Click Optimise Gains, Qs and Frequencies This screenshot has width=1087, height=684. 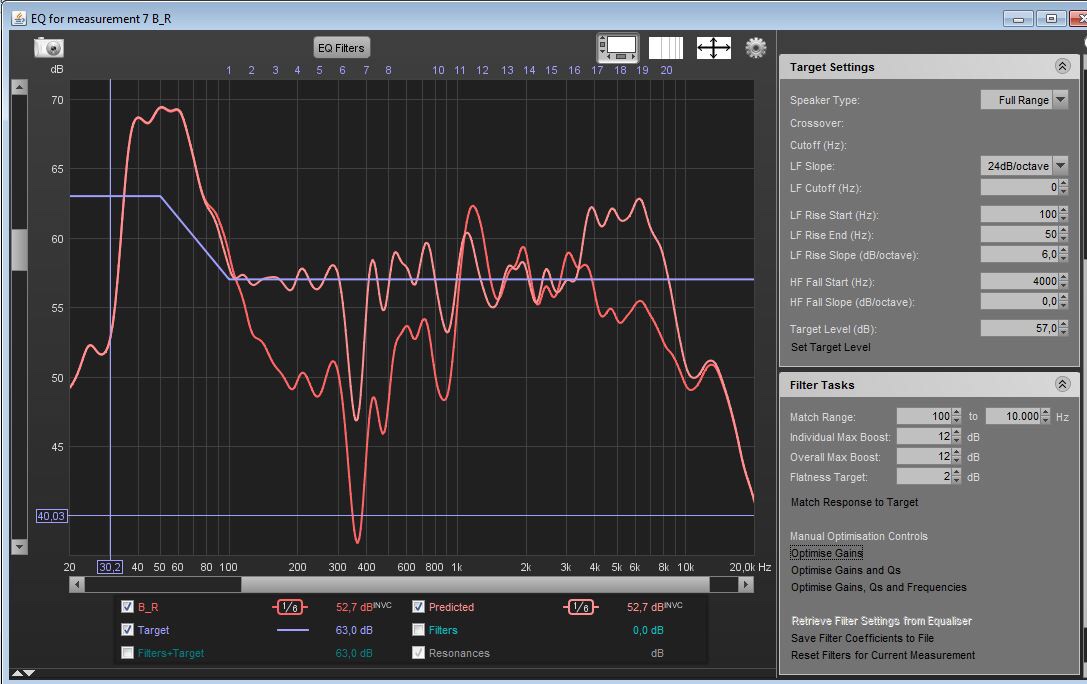tap(878, 587)
